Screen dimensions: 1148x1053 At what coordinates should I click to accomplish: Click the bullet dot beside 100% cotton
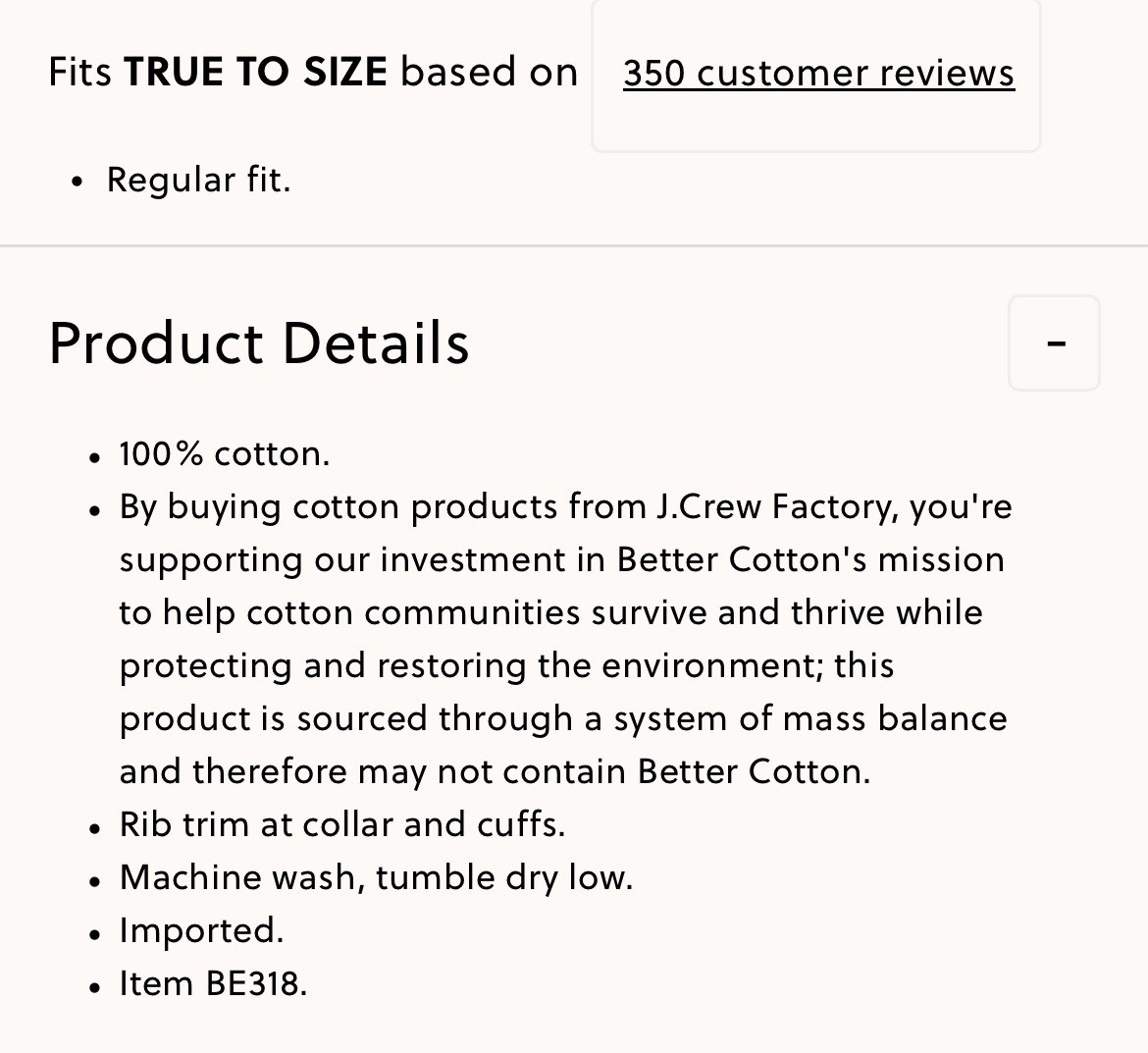point(94,457)
